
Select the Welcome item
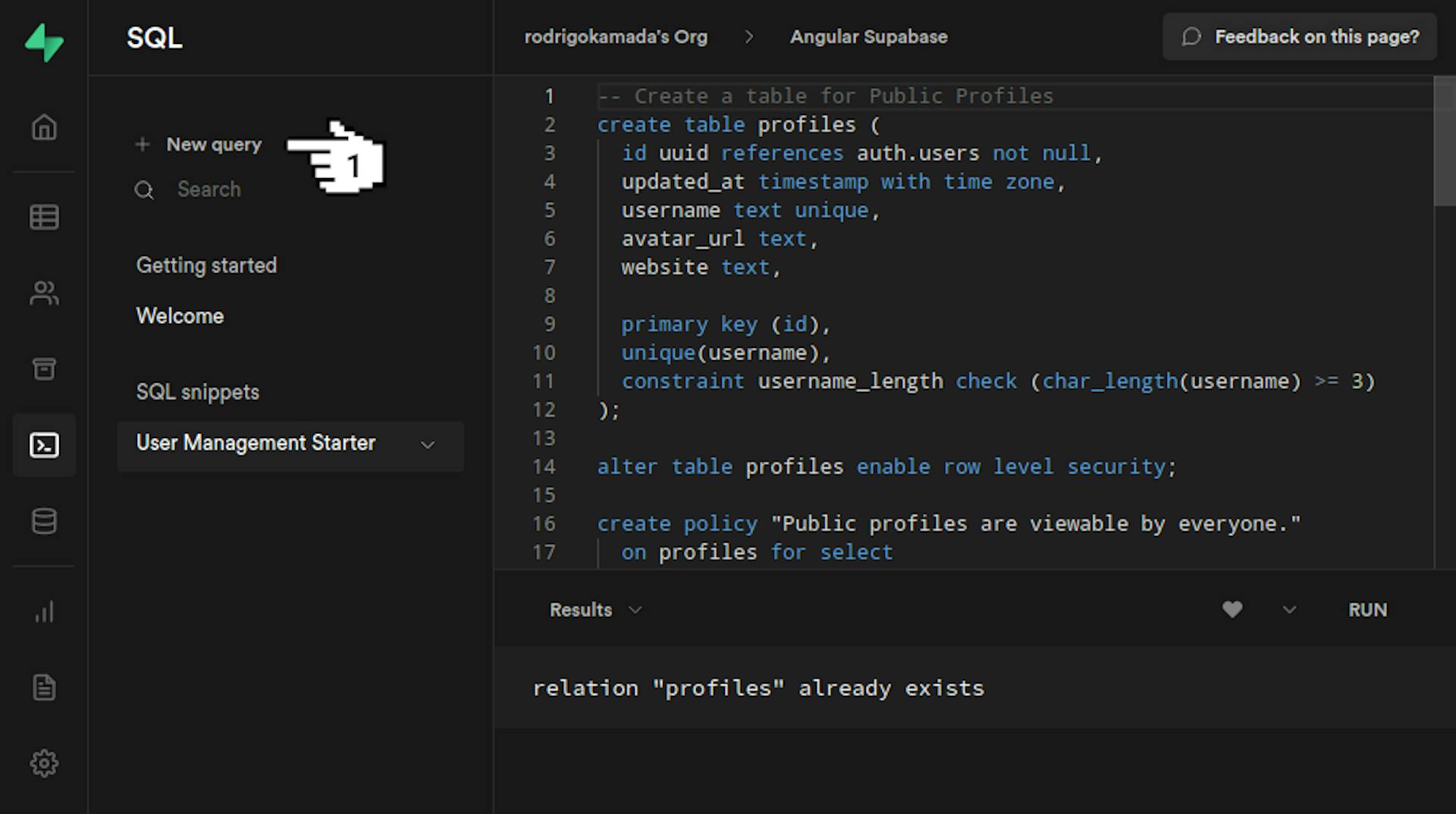pyautogui.click(x=180, y=316)
